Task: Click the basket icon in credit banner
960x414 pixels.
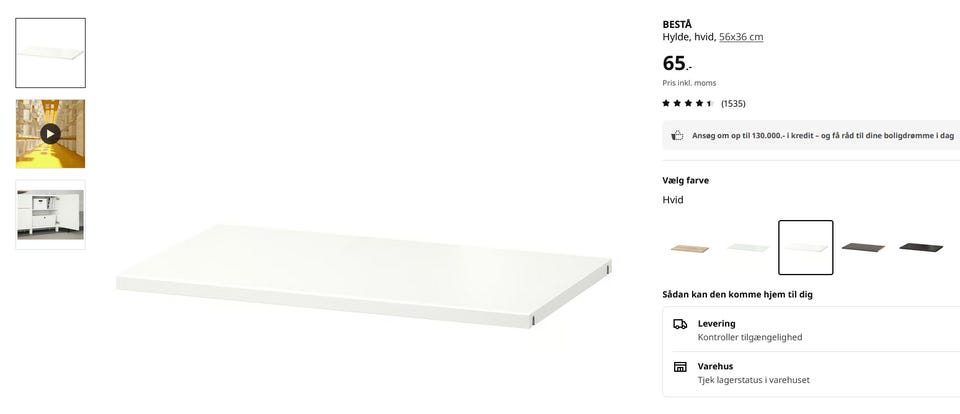Action: point(677,135)
